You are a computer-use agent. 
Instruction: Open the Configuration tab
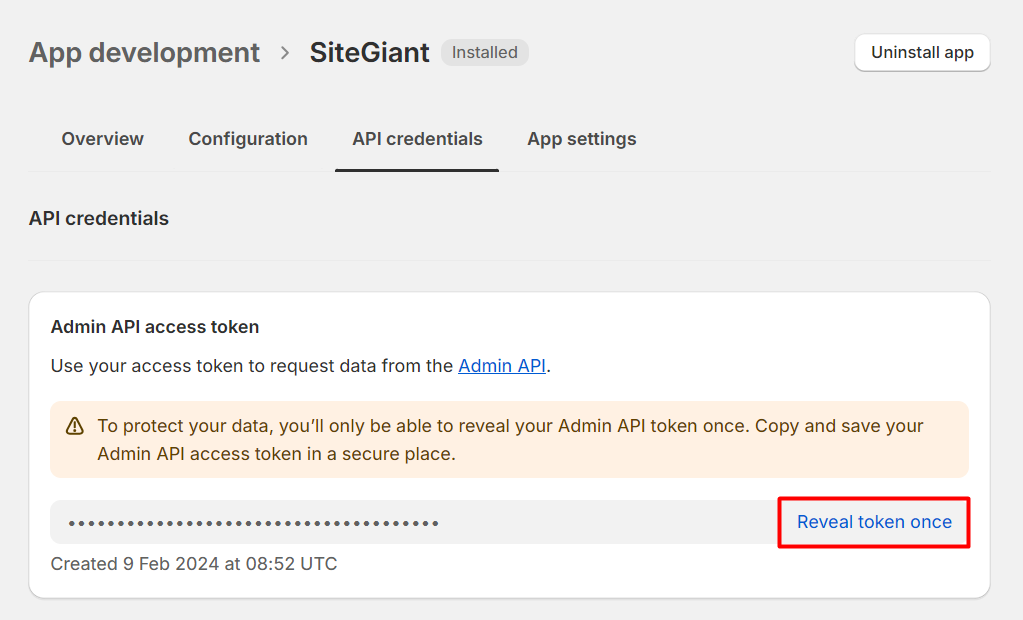pos(248,139)
